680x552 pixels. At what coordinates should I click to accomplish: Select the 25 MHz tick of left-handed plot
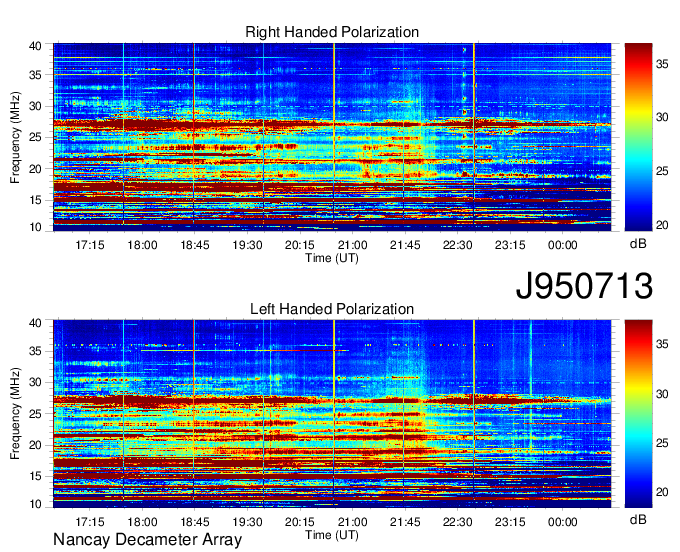pos(36,414)
